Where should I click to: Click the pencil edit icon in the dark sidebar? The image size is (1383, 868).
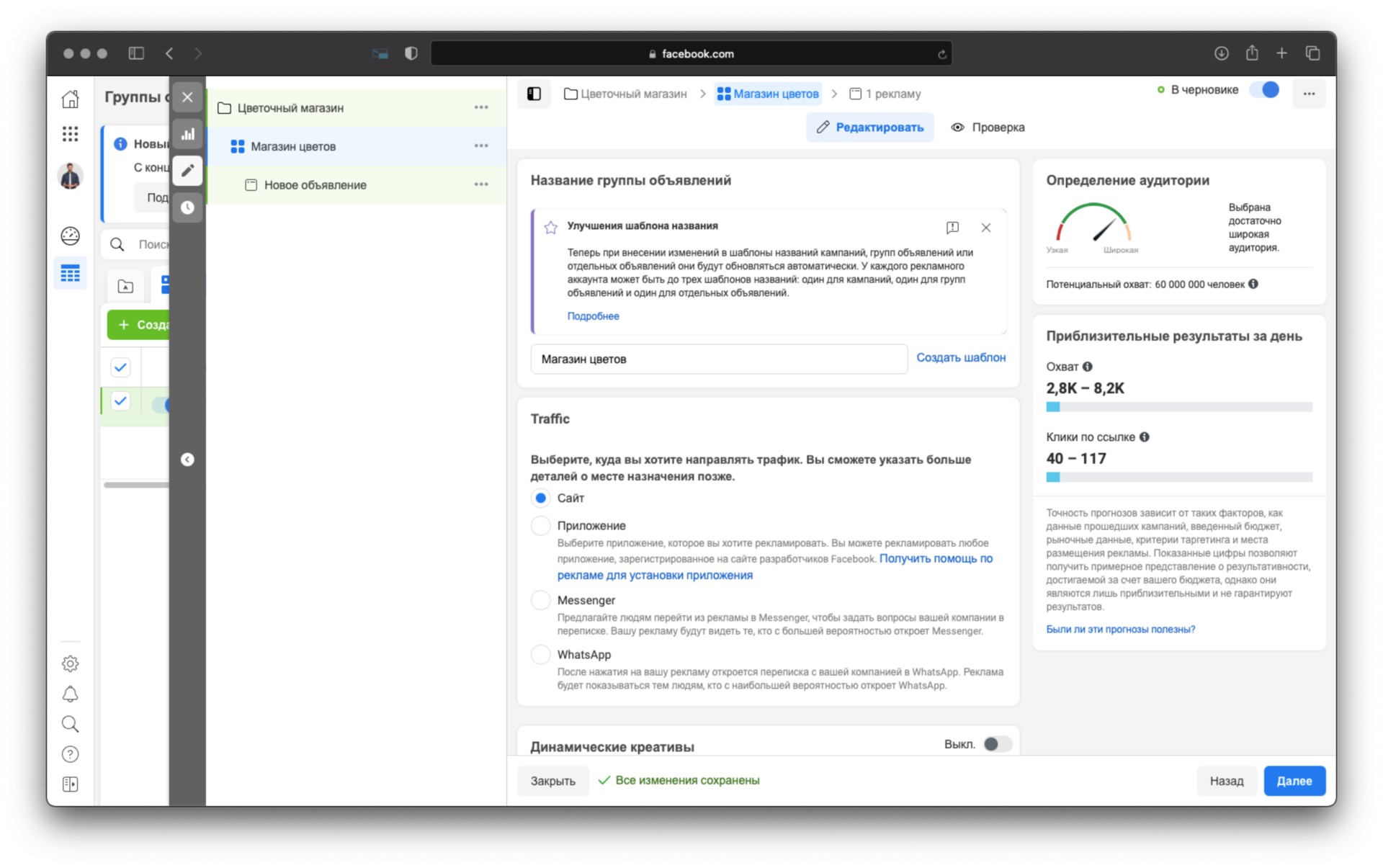point(187,171)
